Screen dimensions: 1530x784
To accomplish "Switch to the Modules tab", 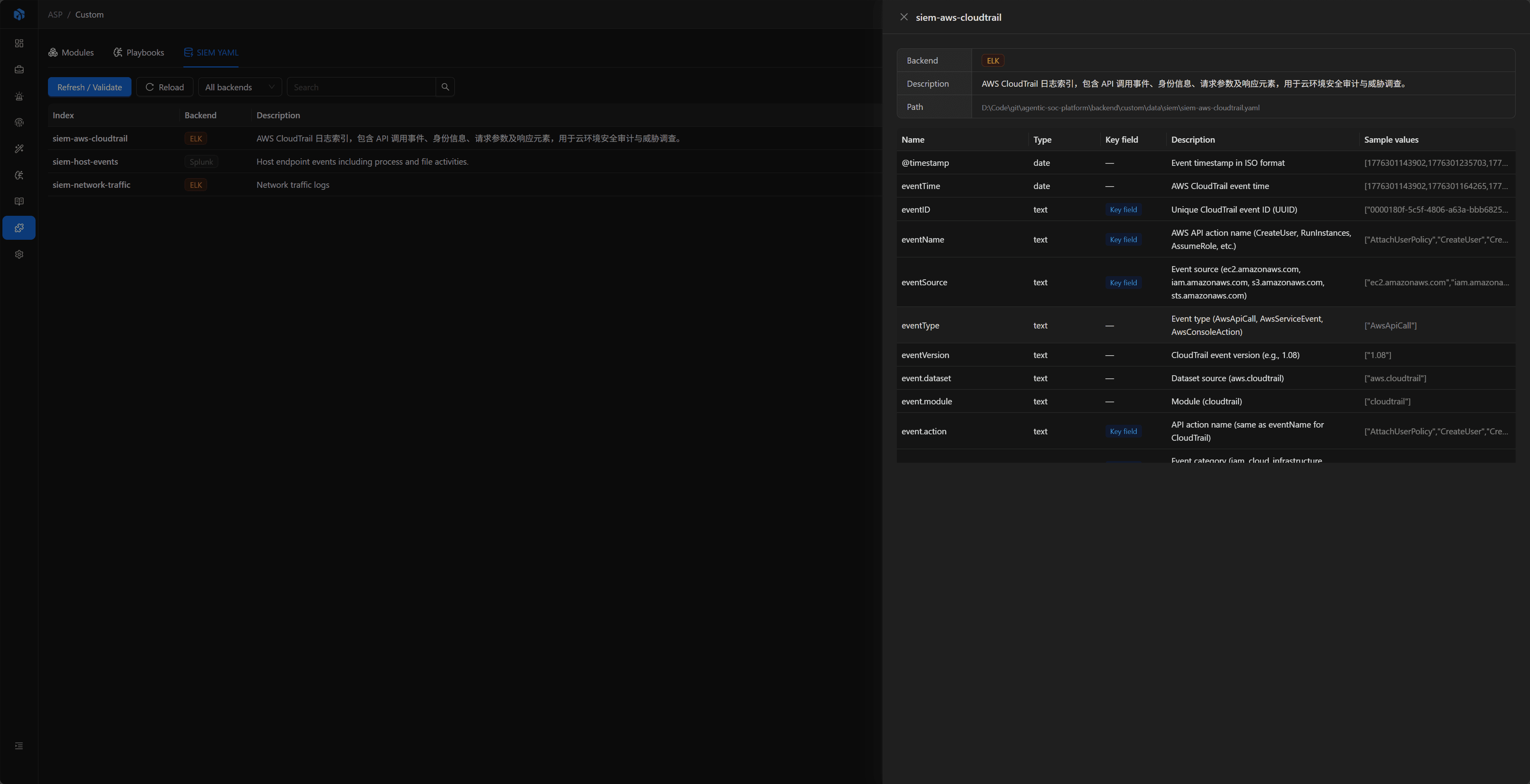I will pyautogui.click(x=71, y=52).
